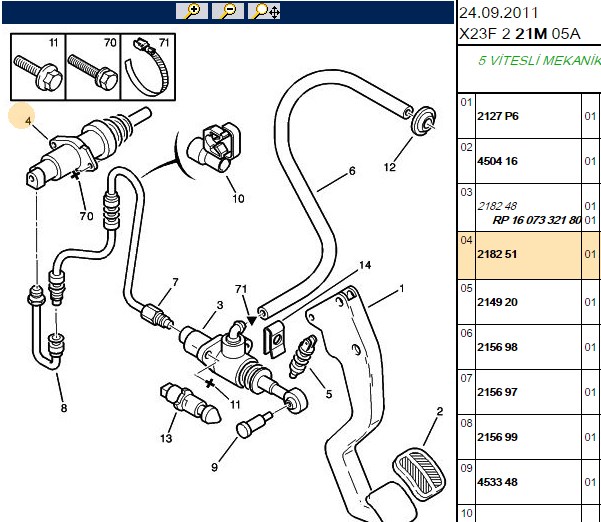Image resolution: width=601 pixels, height=522 pixels.
Task: Click part number 2156 97
Action: [x=497, y=392]
